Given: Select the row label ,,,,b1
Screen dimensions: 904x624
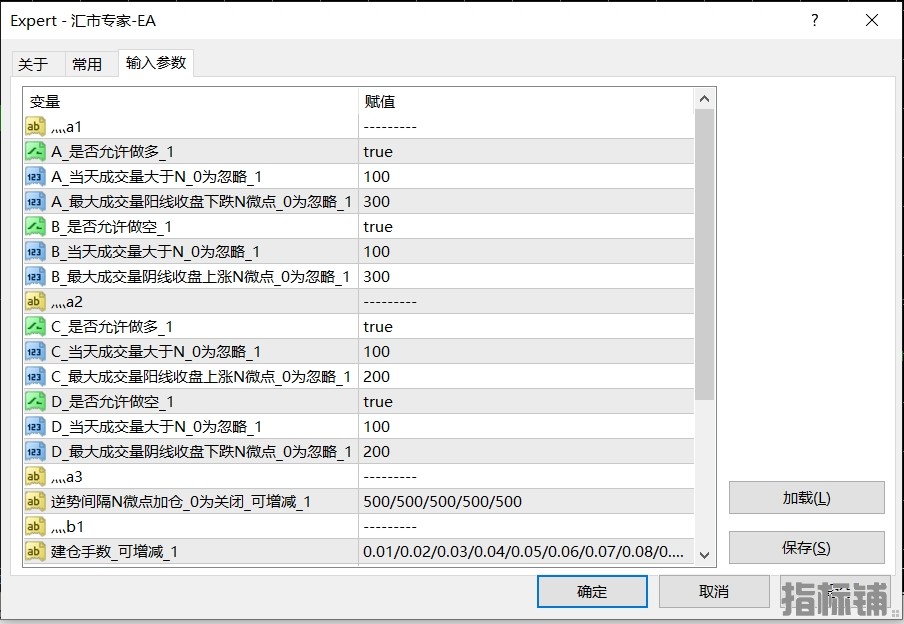Looking at the screenshot, I should click(x=67, y=527).
